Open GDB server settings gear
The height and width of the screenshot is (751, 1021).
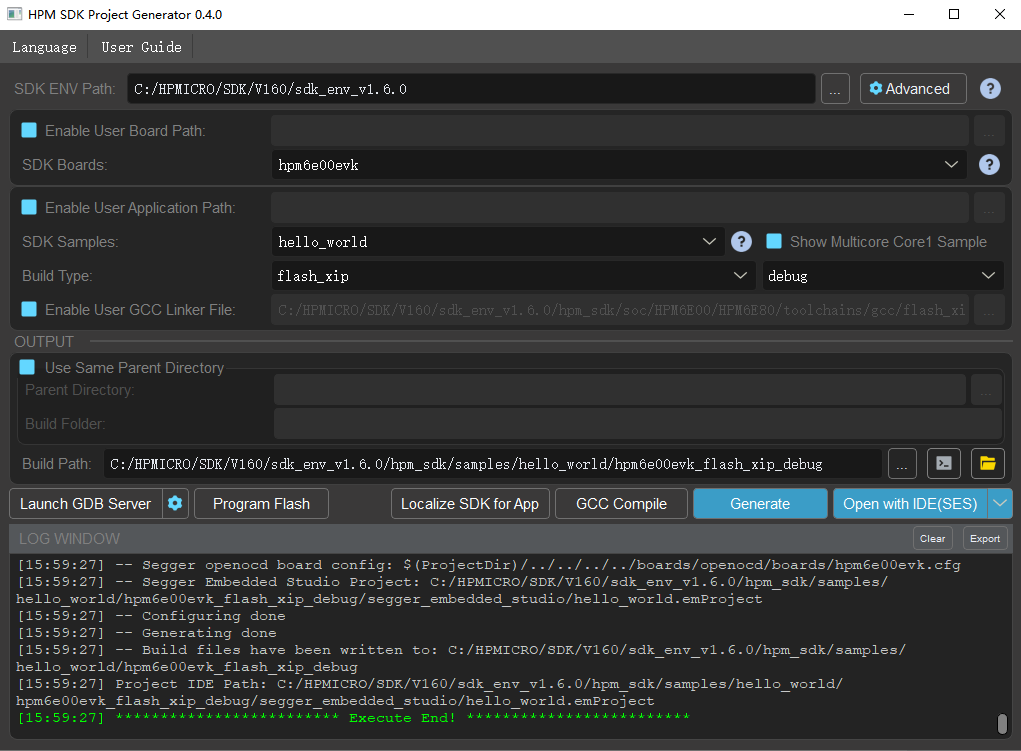pos(175,503)
